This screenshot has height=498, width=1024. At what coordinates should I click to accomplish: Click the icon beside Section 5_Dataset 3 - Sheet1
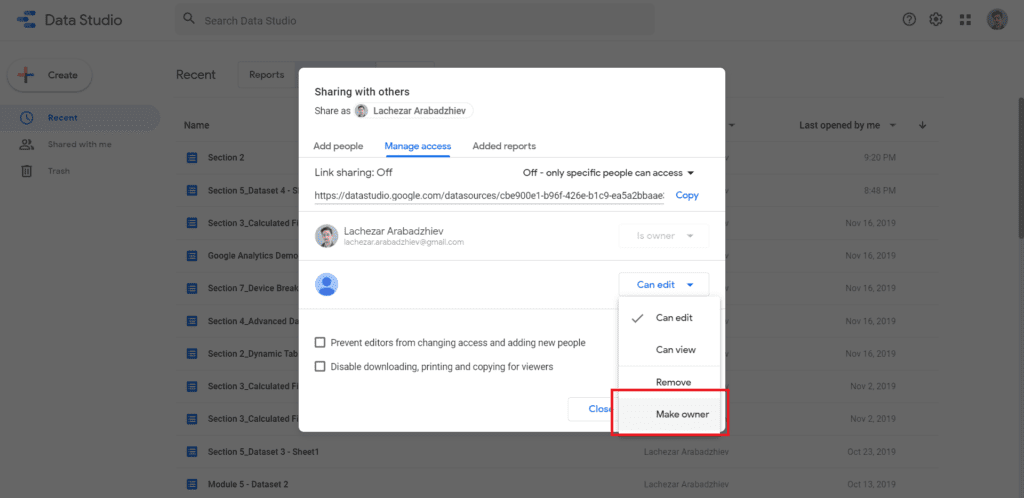pyautogui.click(x=191, y=451)
